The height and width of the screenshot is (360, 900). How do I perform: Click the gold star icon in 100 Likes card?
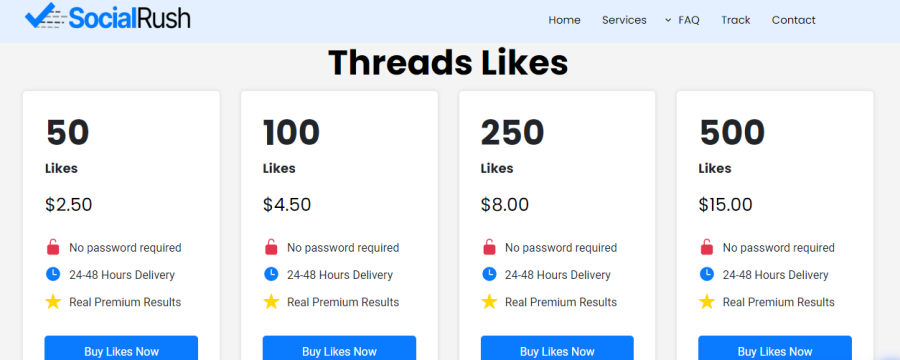pos(271,302)
